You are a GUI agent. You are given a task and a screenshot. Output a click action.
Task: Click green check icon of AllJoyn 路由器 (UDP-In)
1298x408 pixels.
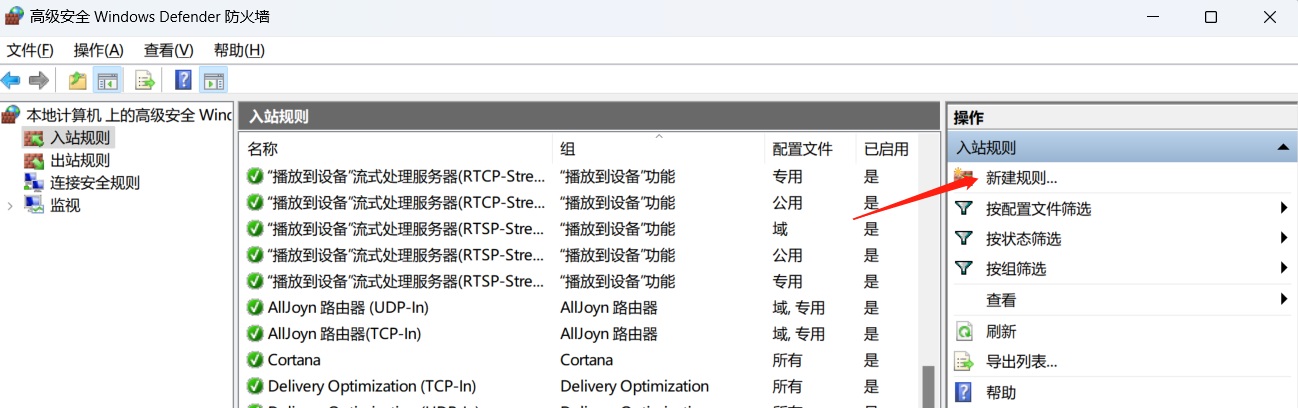click(256, 307)
